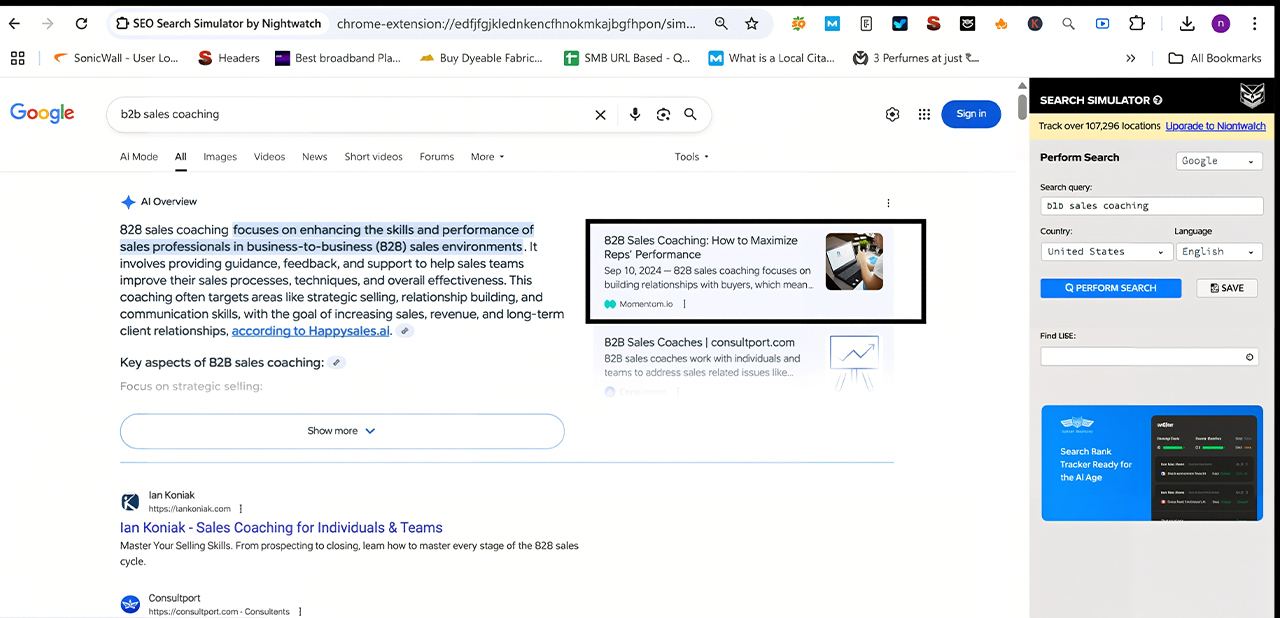Open AI Overview three-dot options menu
Screen dimensions: 1280x618
pos(888,203)
